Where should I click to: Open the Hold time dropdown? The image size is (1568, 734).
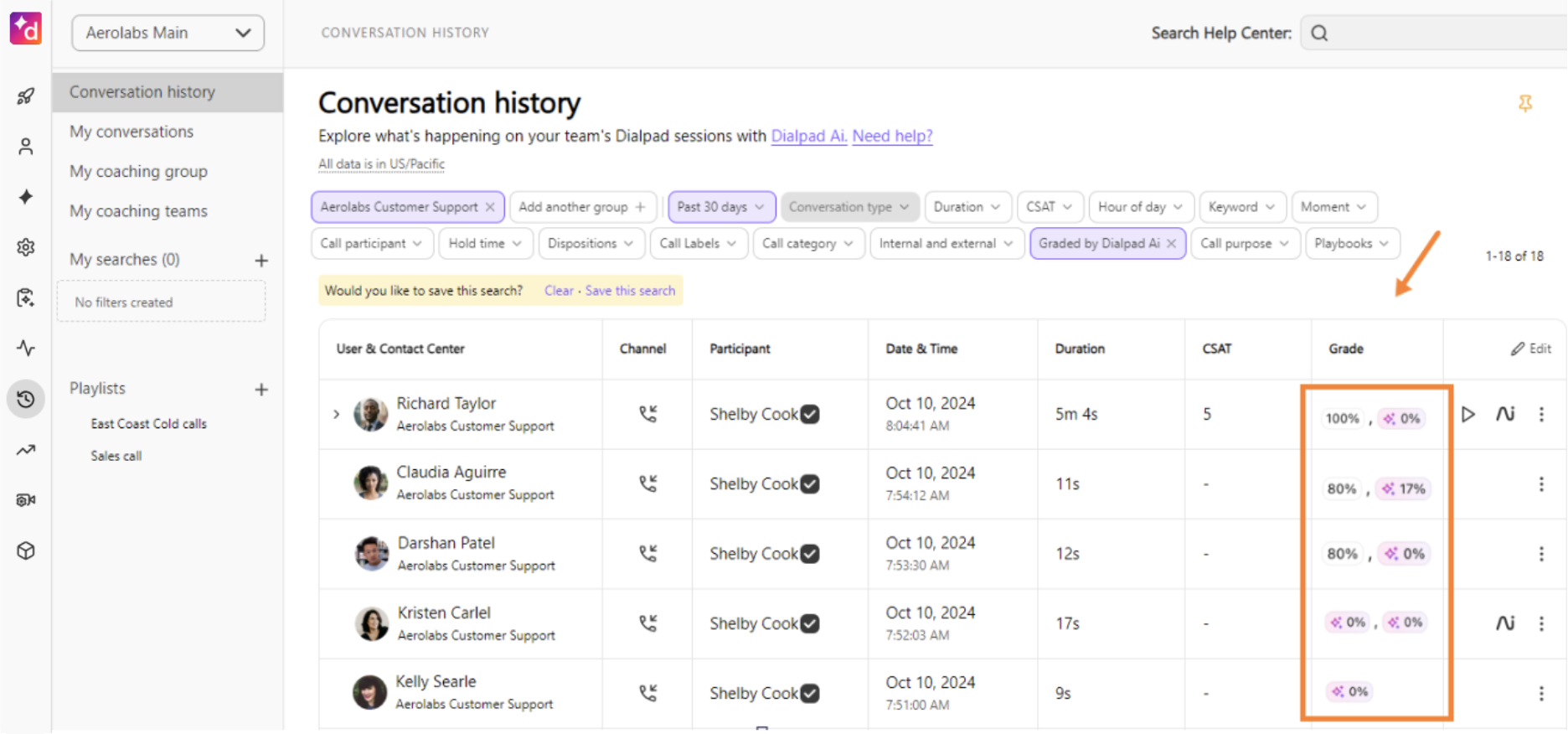485,244
